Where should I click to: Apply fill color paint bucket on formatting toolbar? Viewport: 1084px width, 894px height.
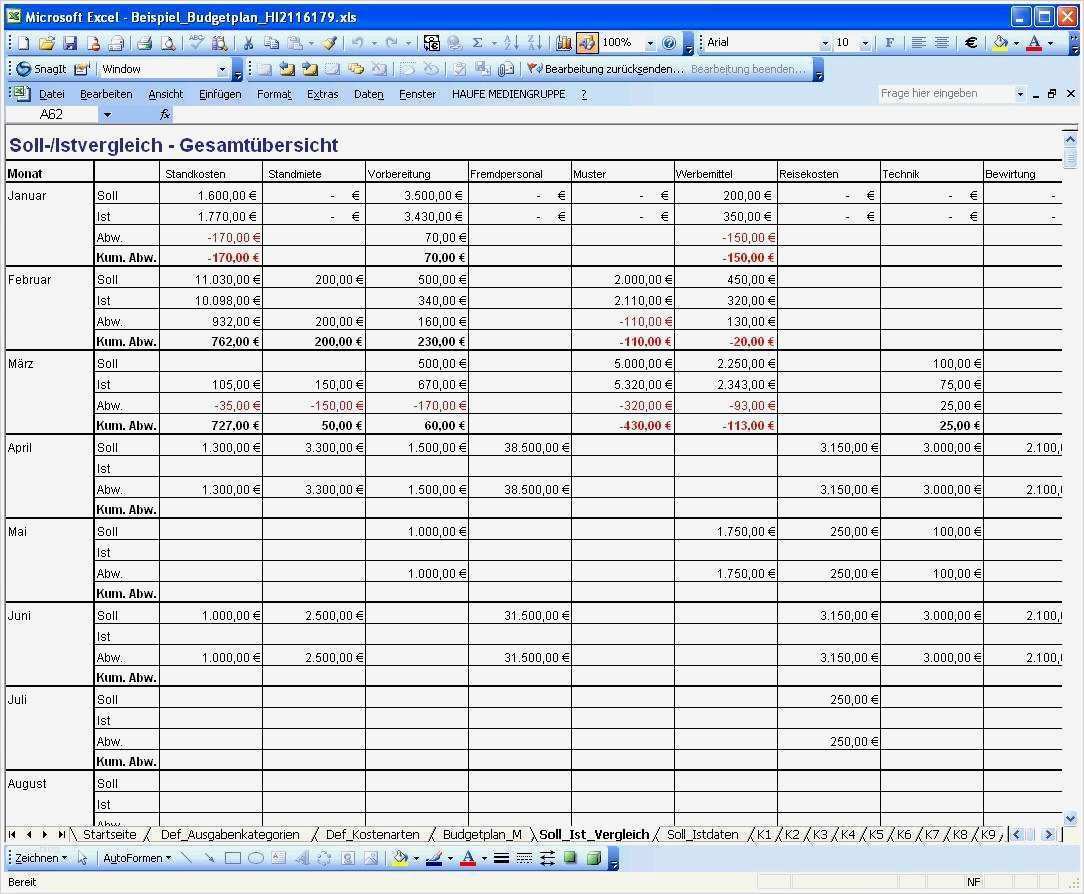(x=1000, y=43)
